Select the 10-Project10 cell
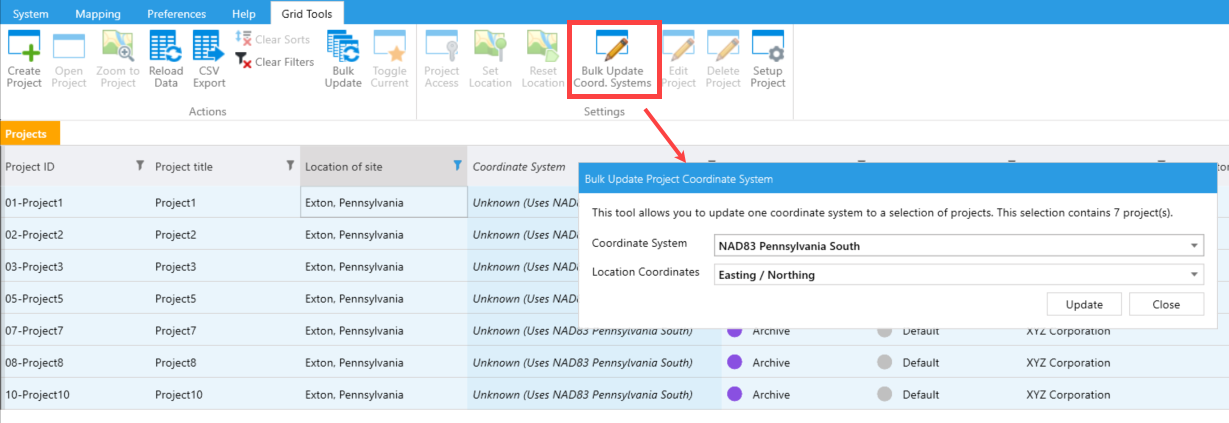Image resolution: width=1229 pixels, height=423 pixels. (75, 394)
